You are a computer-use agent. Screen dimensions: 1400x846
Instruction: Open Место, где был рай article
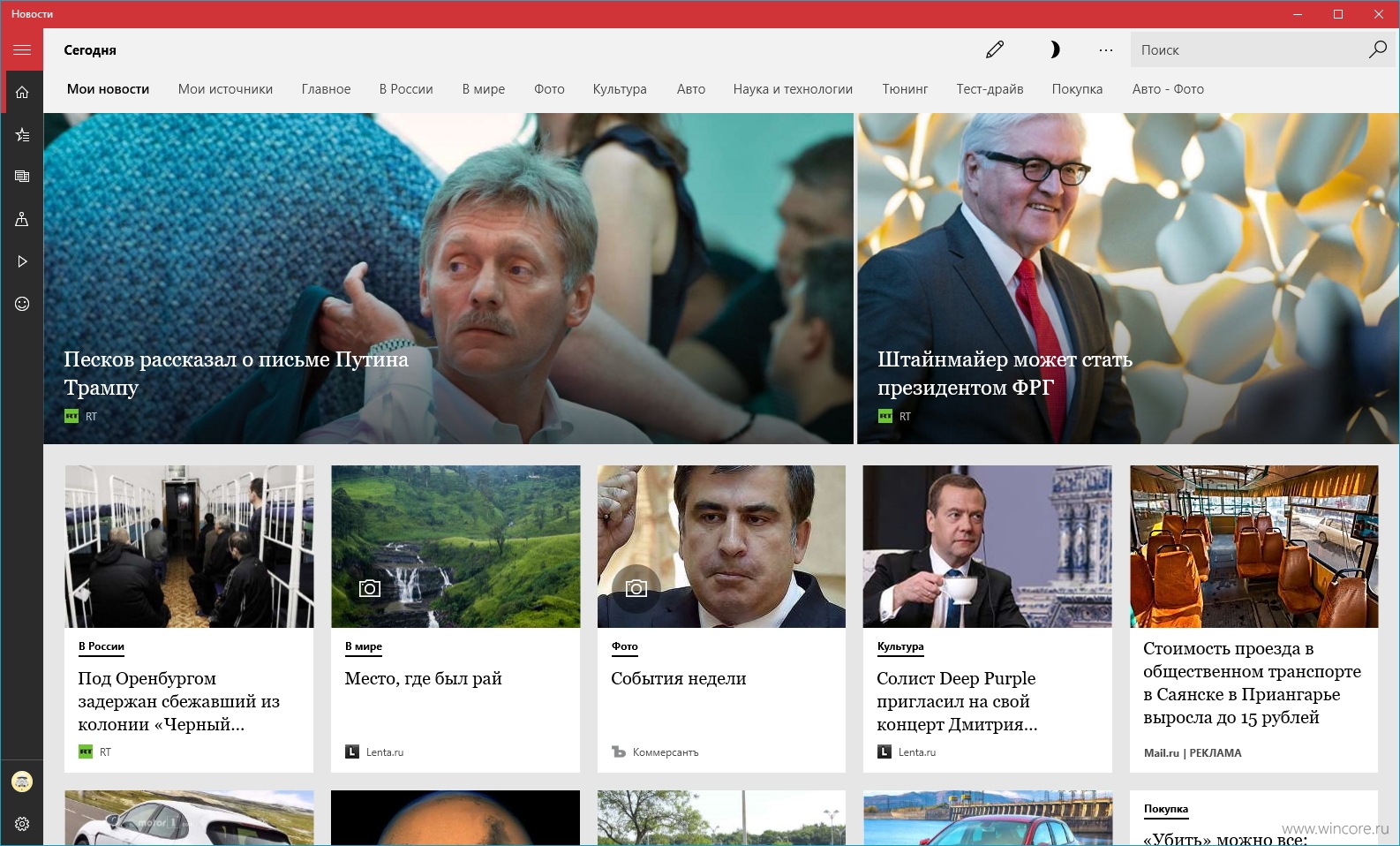point(424,678)
